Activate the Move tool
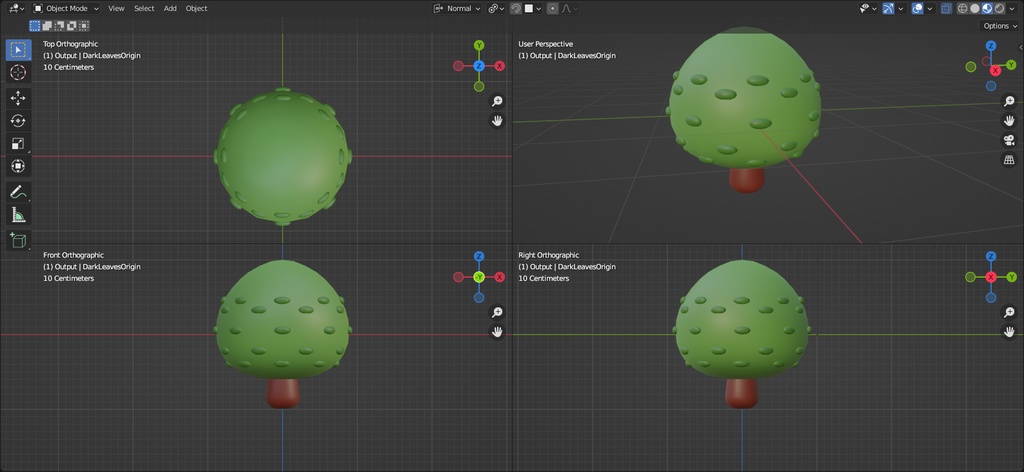1024x472 pixels. pyautogui.click(x=18, y=99)
